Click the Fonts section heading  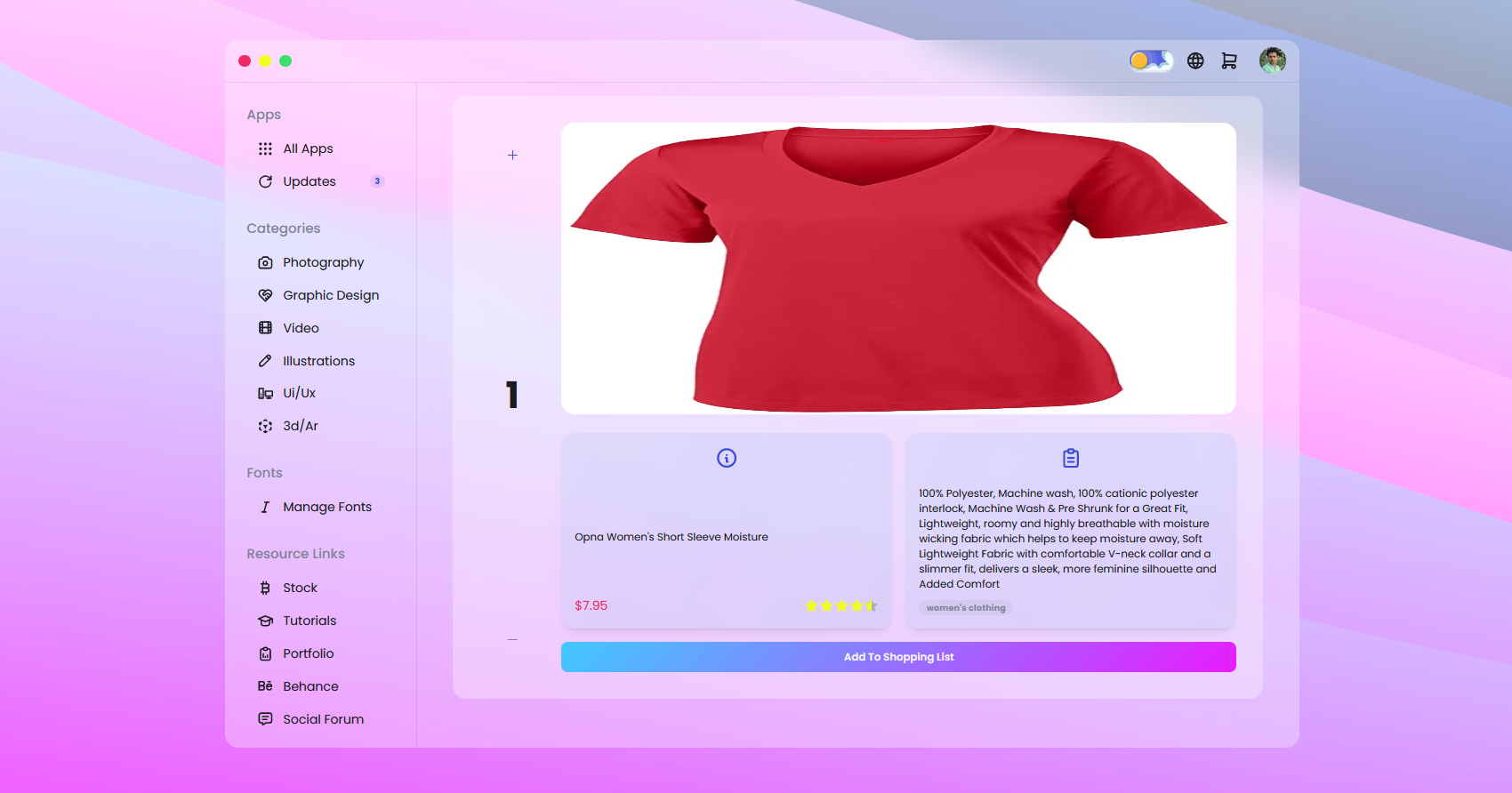pyautogui.click(x=264, y=473)
